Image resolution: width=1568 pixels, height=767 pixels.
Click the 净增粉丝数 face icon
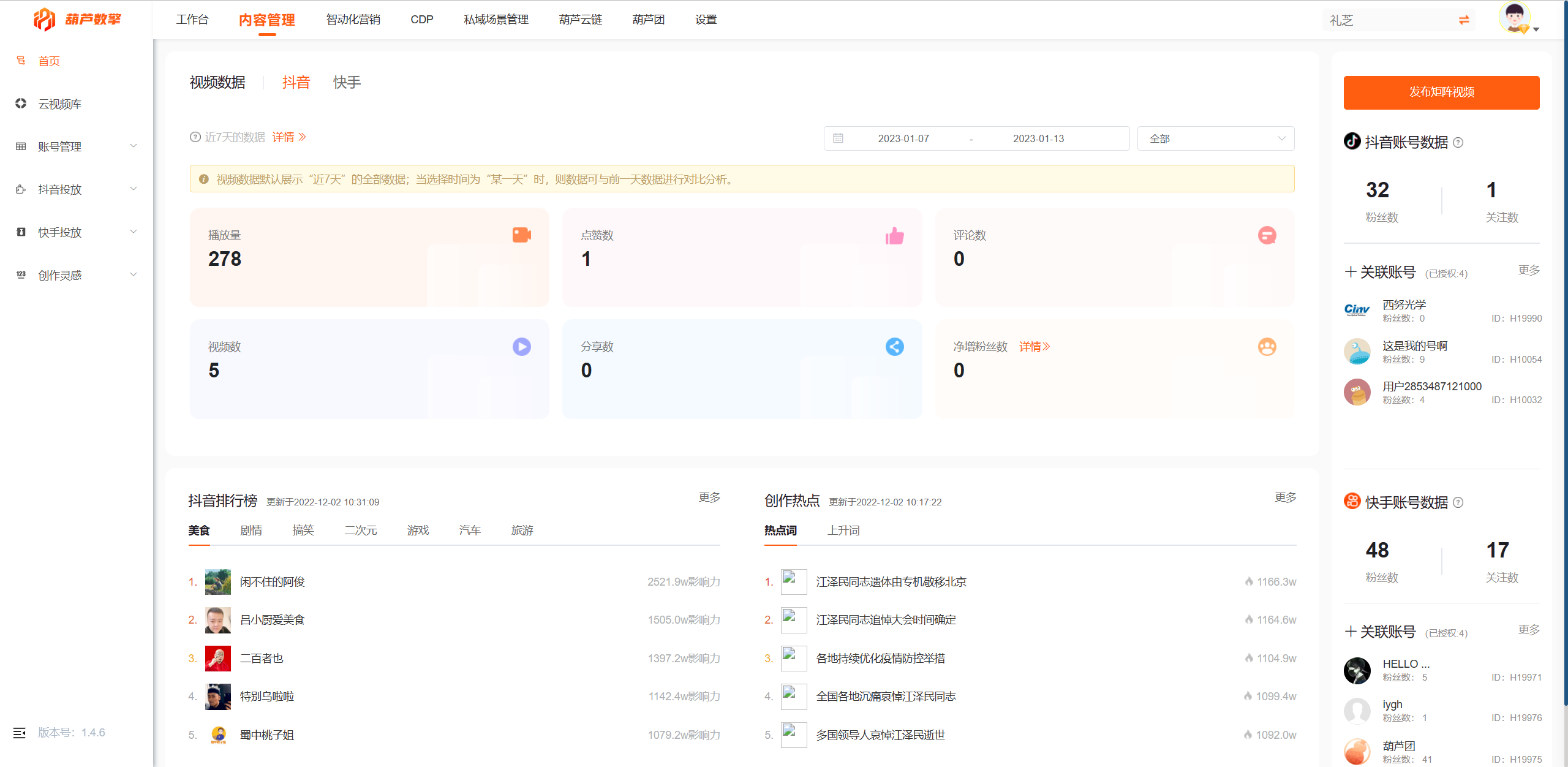pos(1267,347)
